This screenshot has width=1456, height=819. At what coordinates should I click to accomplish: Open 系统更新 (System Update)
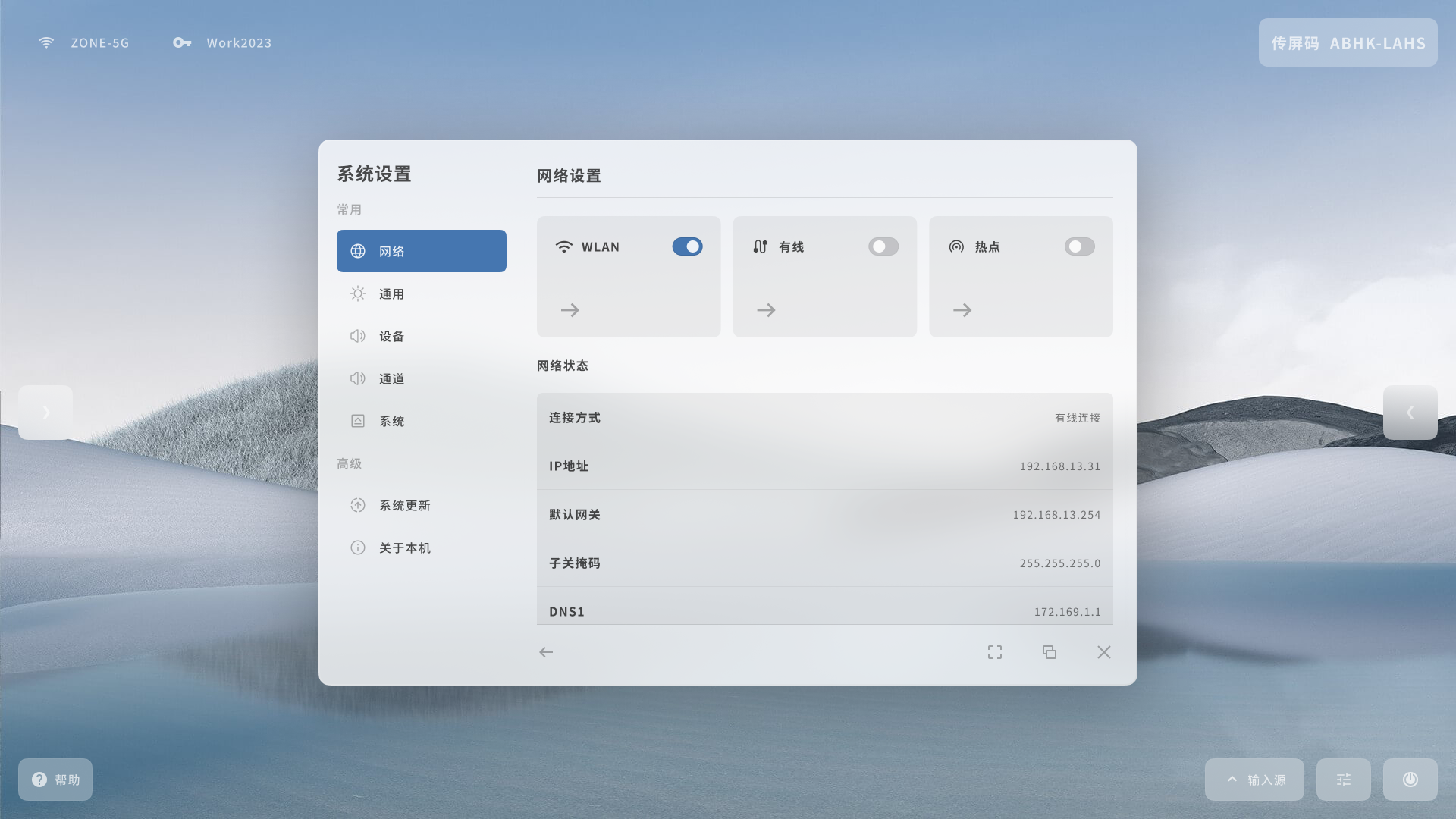404,505
